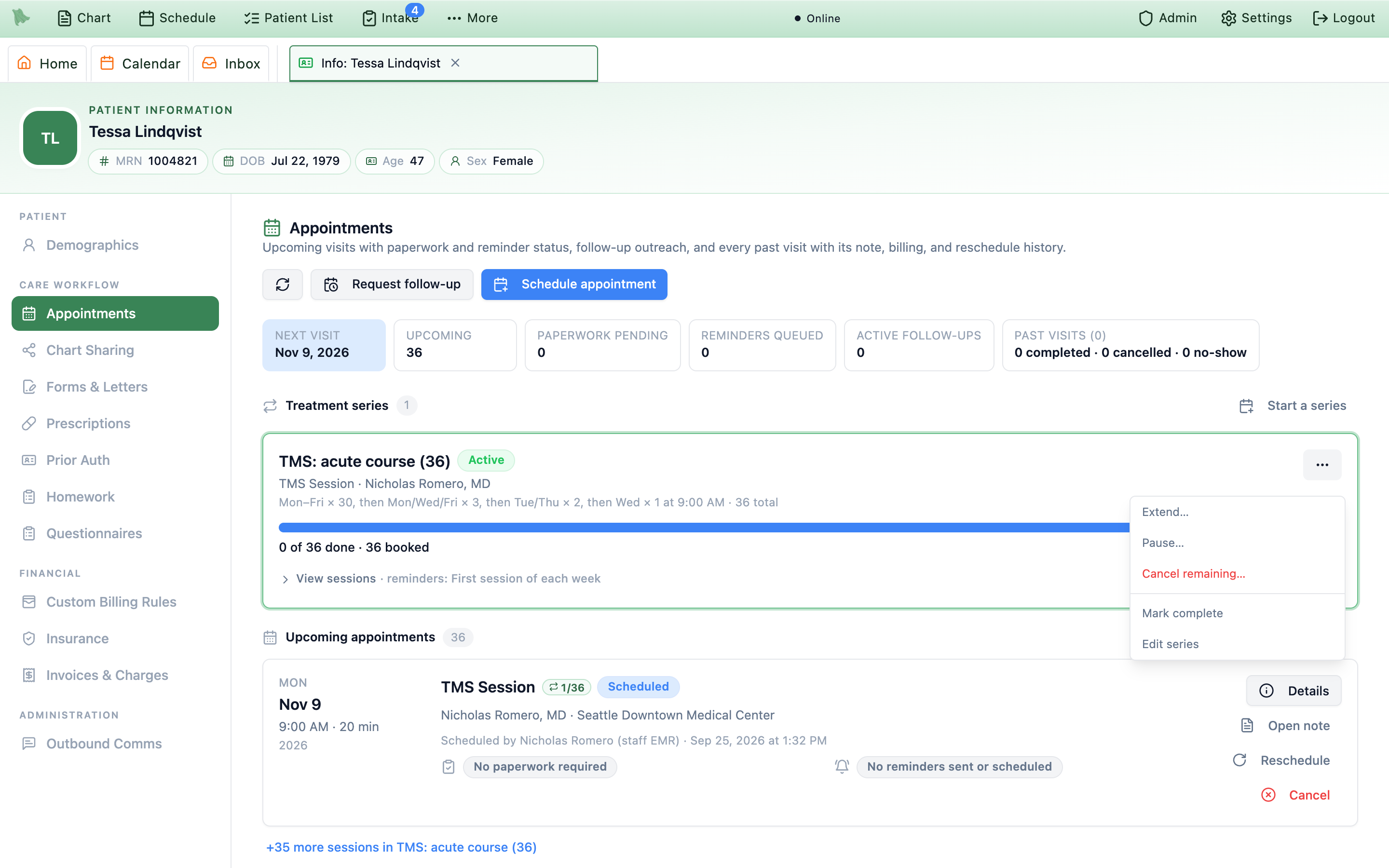Open Homework in sidebar
The height and width of the screenshot is (868, 1389).
(115, 497)
